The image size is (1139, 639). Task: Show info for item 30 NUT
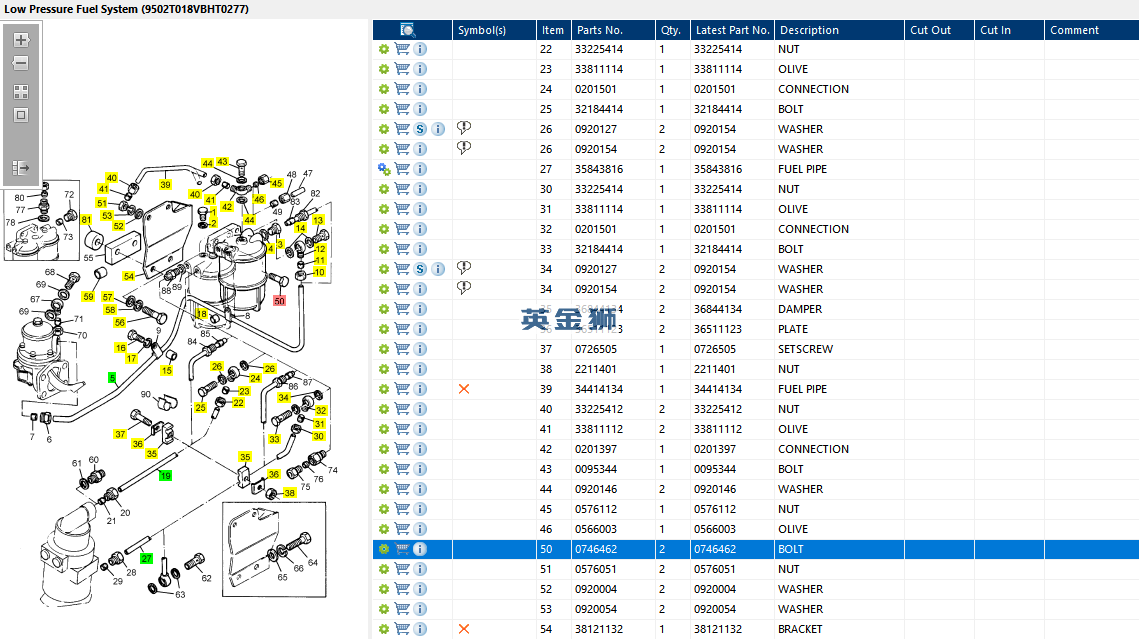point(420,189)
